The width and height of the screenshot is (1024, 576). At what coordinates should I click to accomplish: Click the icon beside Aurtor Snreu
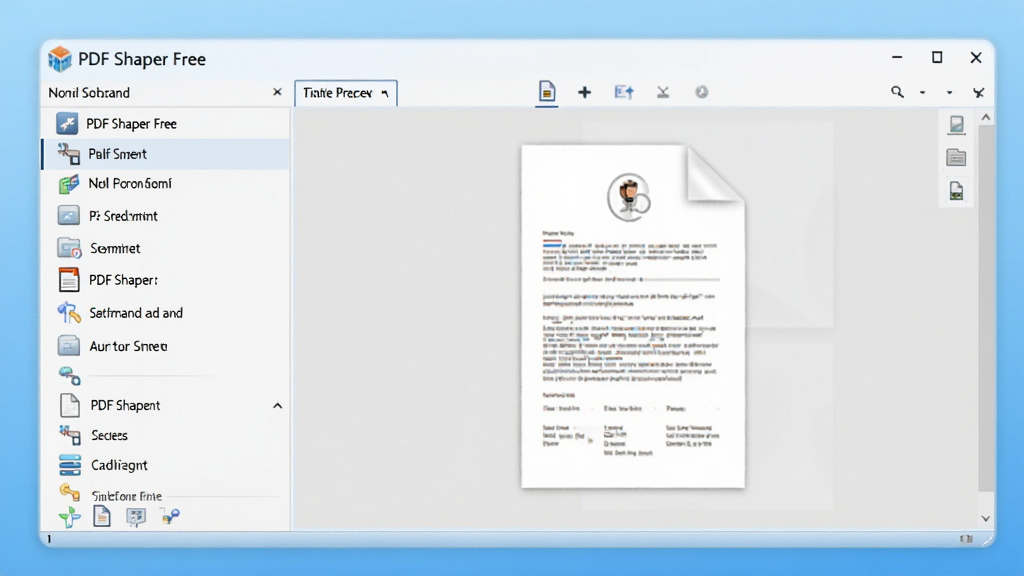(x=69, y=345)
